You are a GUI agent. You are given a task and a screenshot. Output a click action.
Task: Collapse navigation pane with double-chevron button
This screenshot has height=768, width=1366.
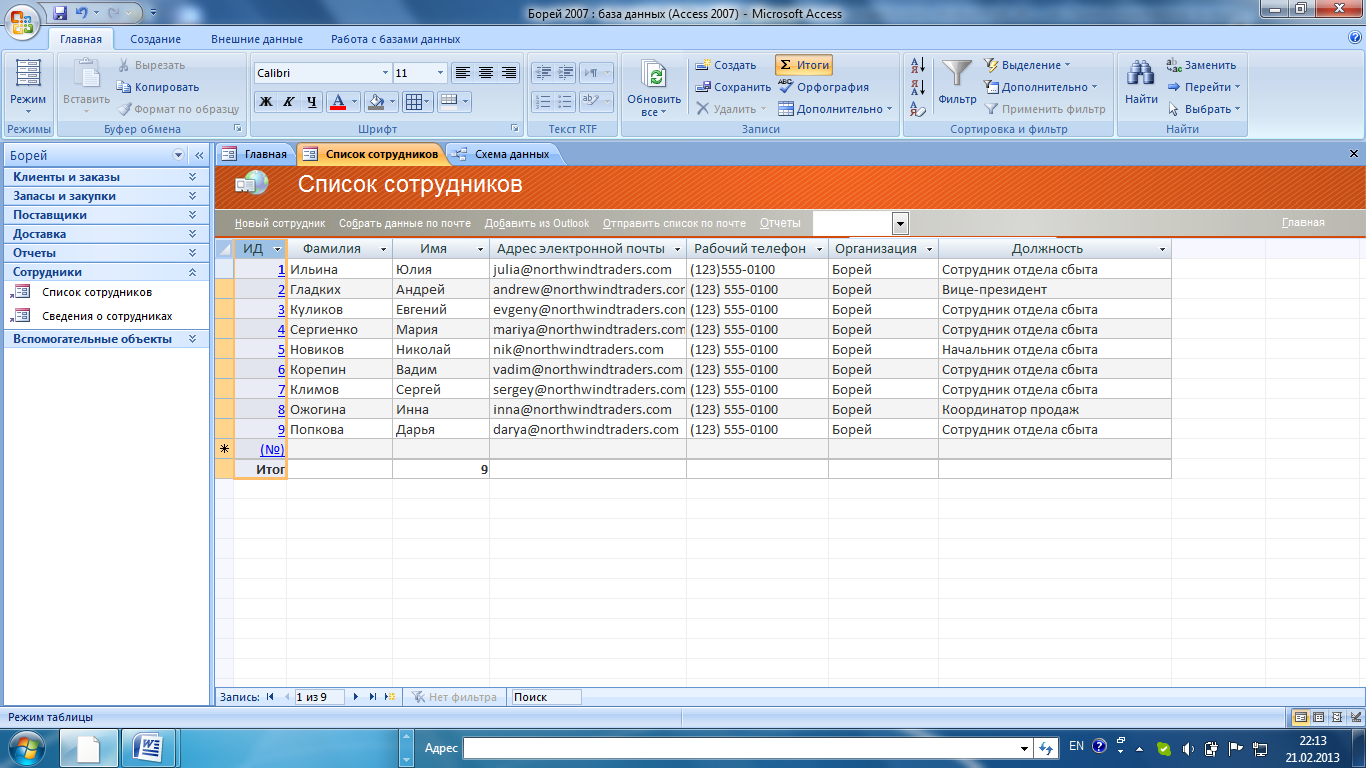199,155
